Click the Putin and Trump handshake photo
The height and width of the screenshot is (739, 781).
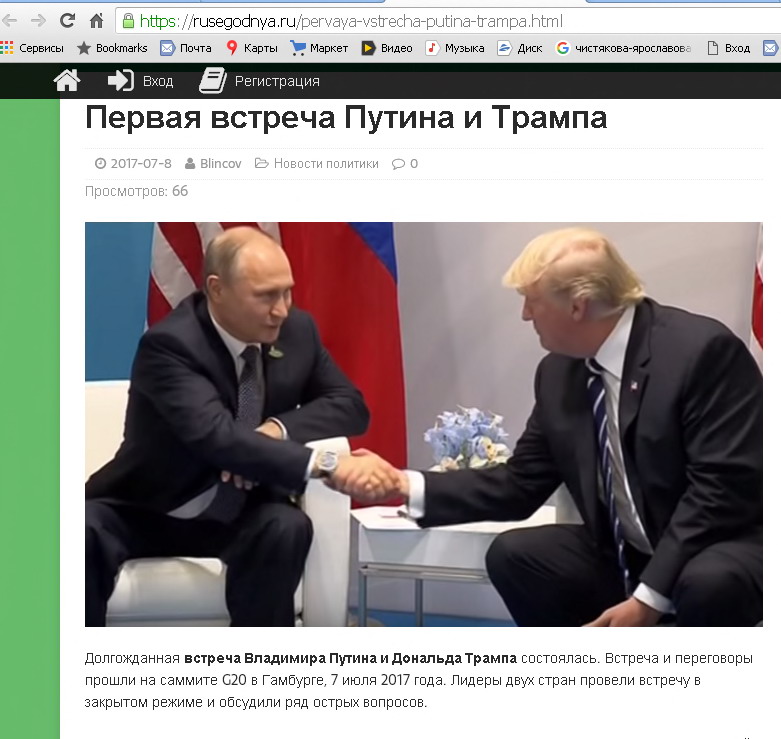point(424,424)
